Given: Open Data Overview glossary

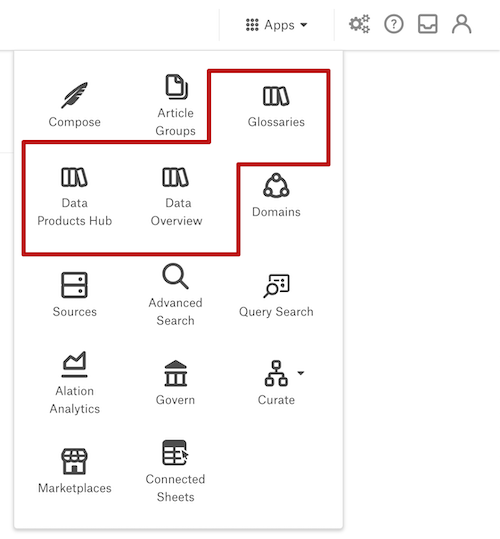Looking at the screenshot, I should tap(176, 197).
